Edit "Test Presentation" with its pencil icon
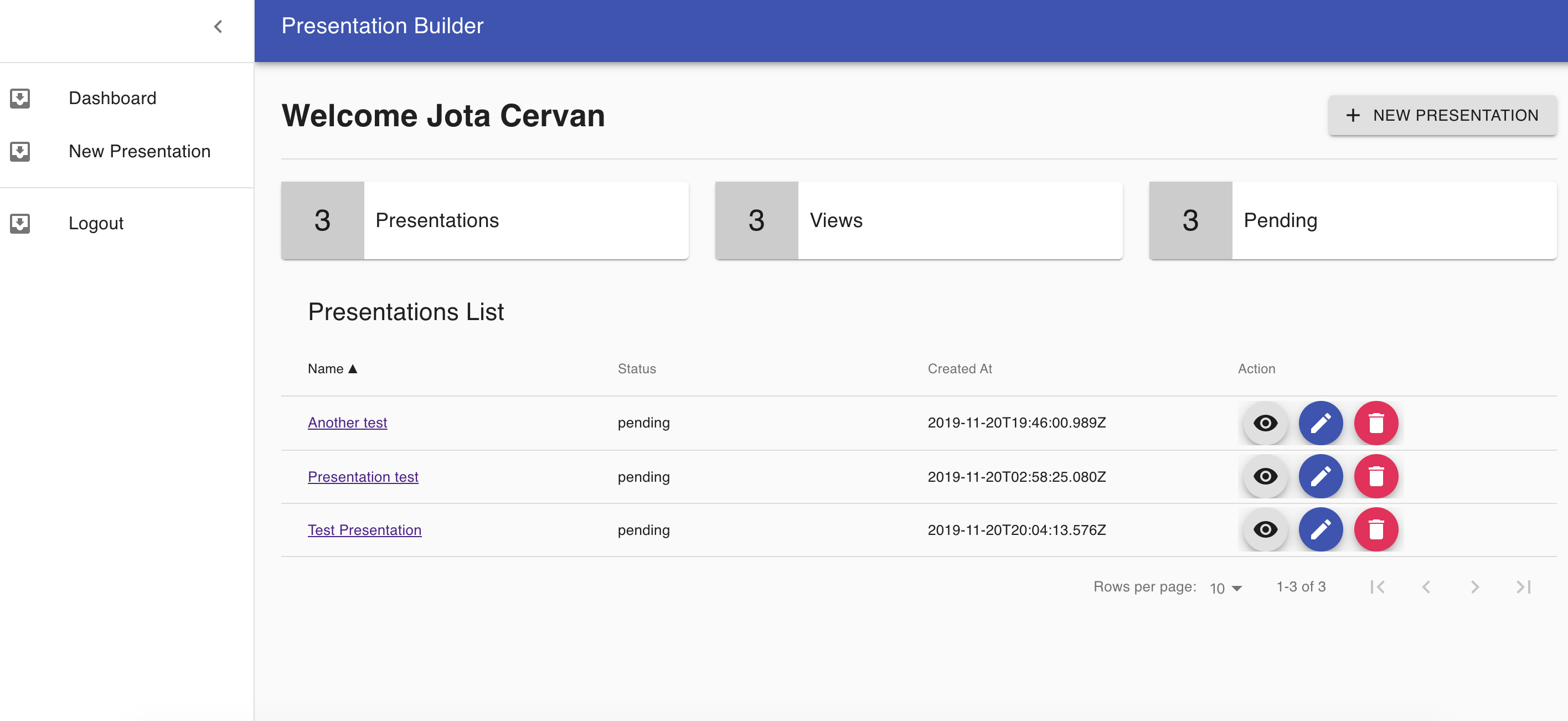The height and width of the screenshot is (721, 1568). (x=1321, y=529)
